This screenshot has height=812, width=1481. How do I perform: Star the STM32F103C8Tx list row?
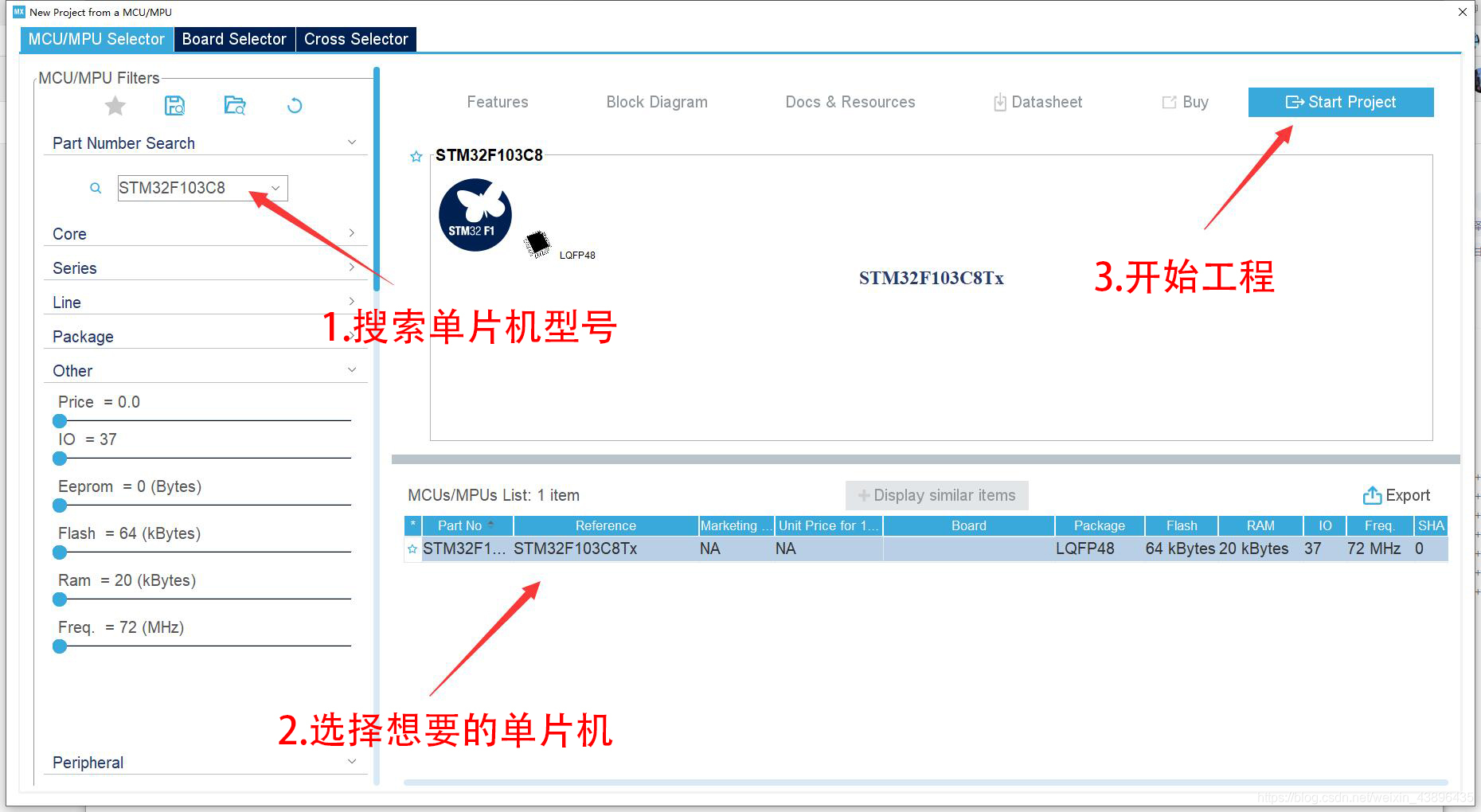(x=412, y=548)
